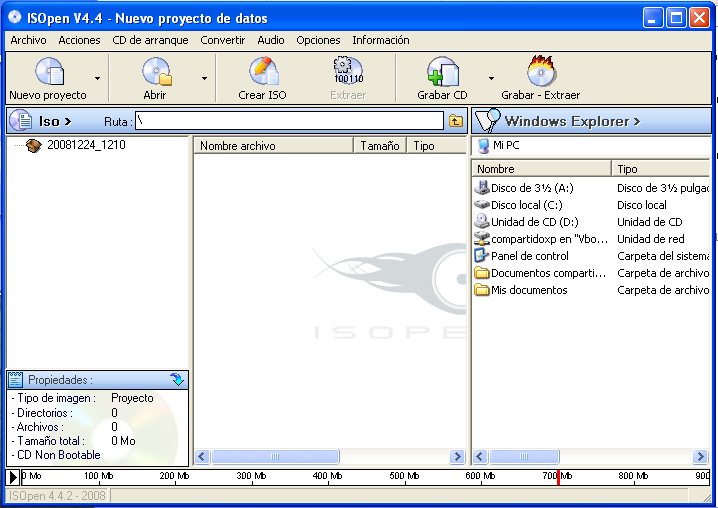Click the compartidoxp network drive icon
The width and height of the screenshot is (718, 508).
tap(482, 238)
